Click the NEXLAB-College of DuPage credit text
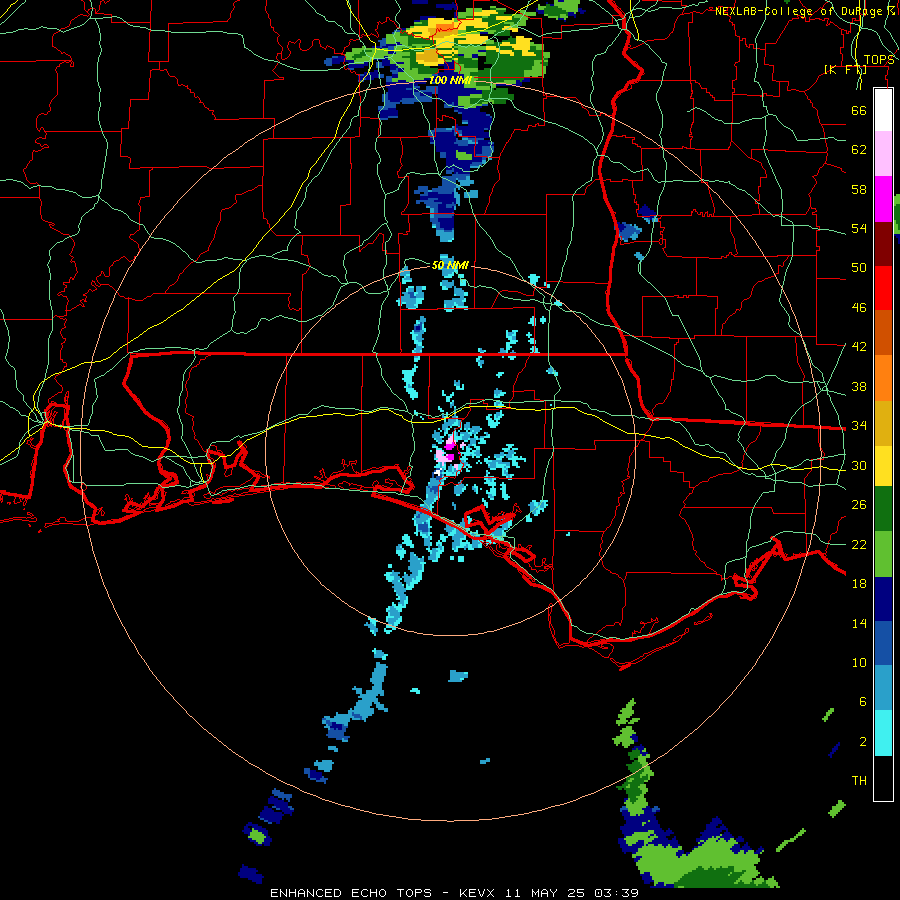The width and height of the screenshot is (900, 900). click(x=805, y=11)
